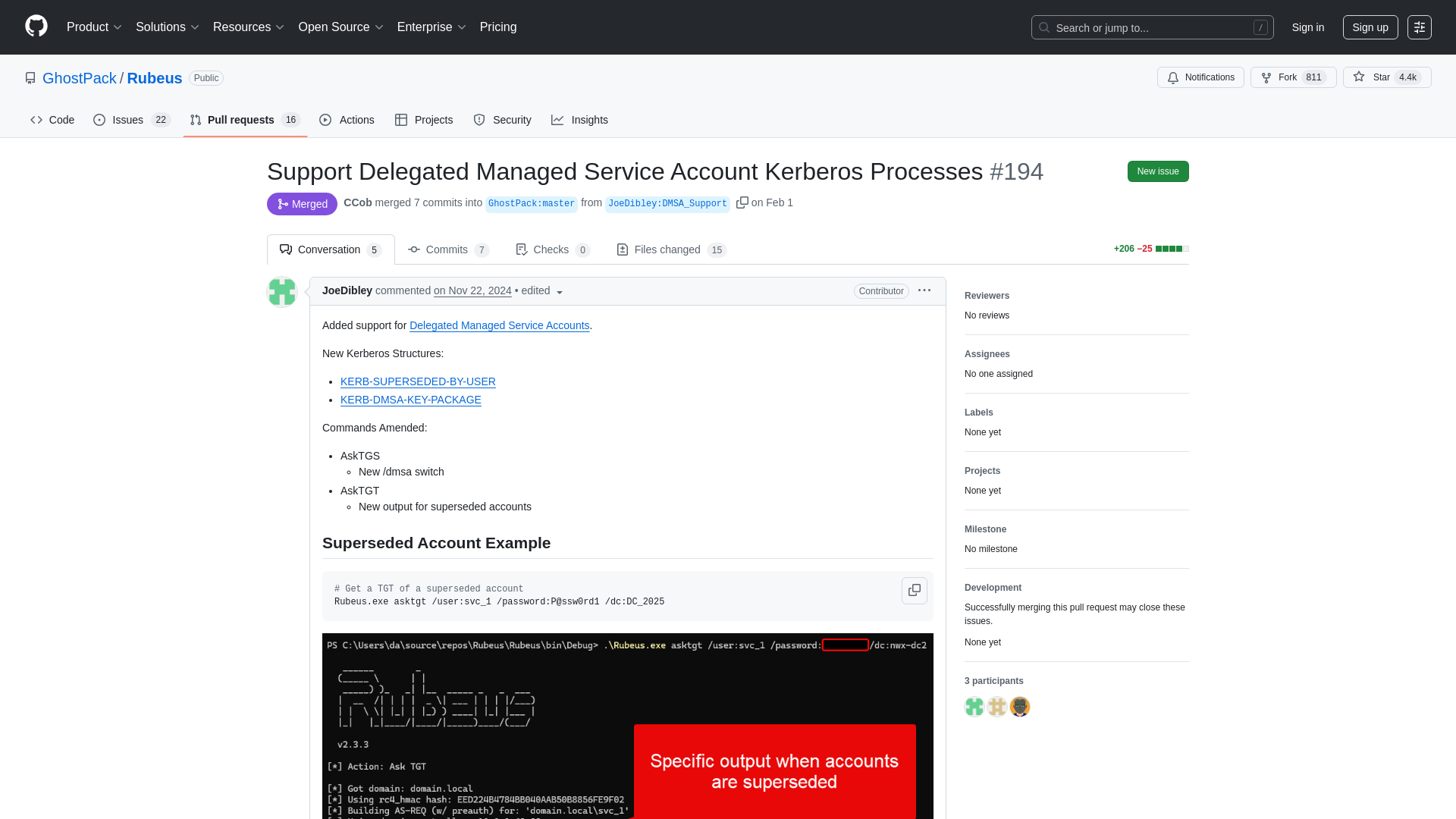Open the GhostPack owner link
1456x819 pixels.
point(80,78)
